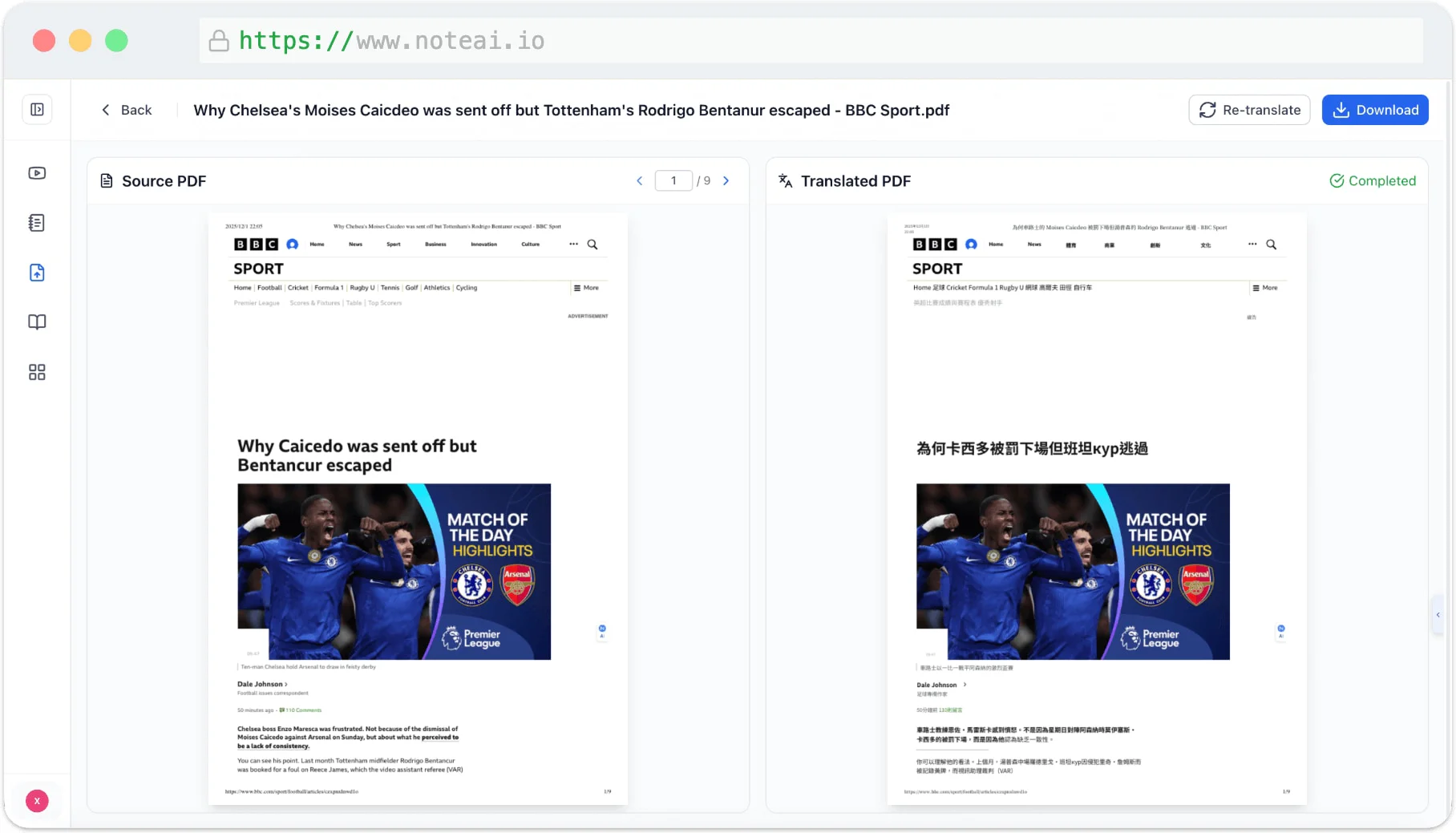
Task: Click the page number input field
Action: point(673,180)
